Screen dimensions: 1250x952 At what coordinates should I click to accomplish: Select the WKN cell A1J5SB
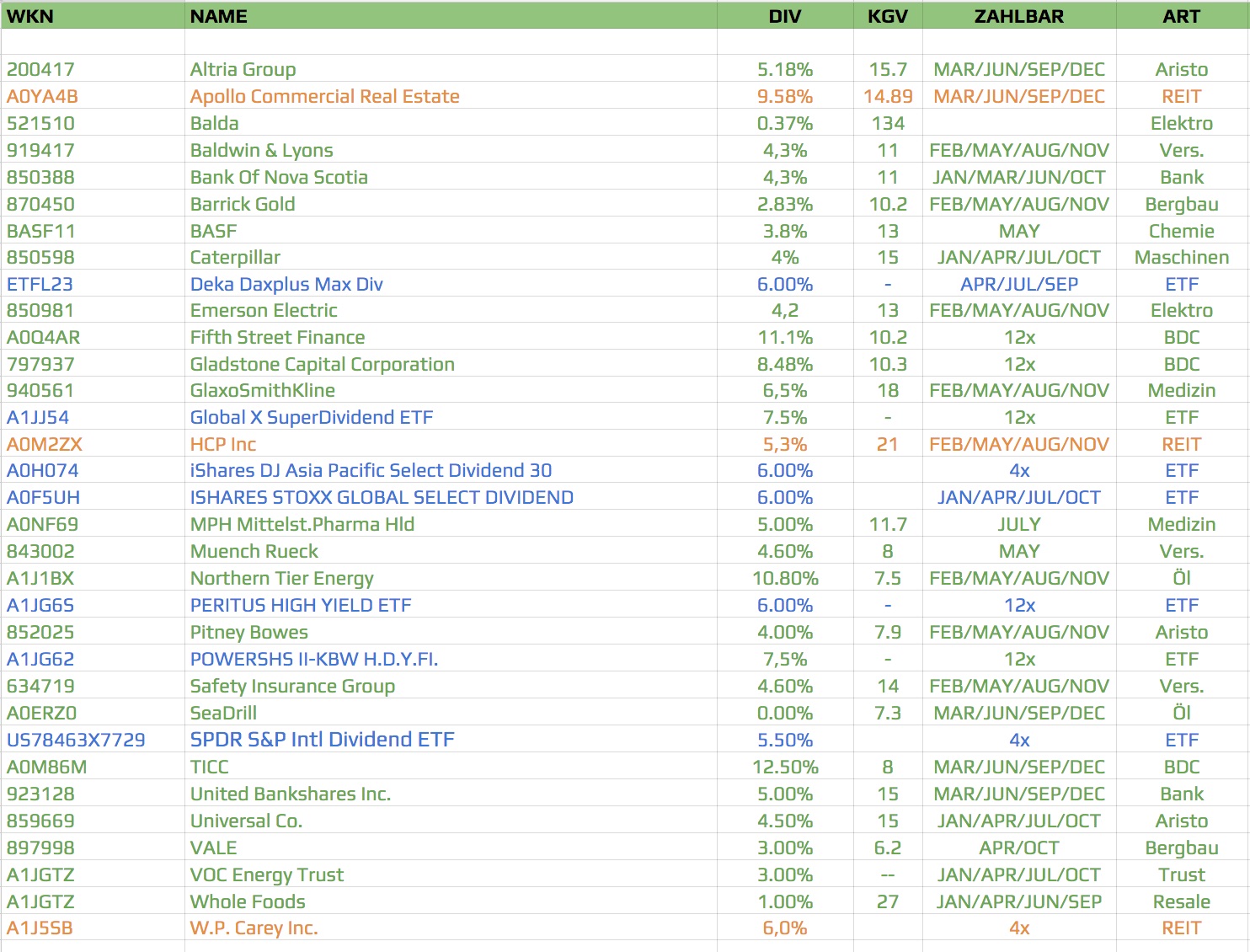(x=93, y=928)
